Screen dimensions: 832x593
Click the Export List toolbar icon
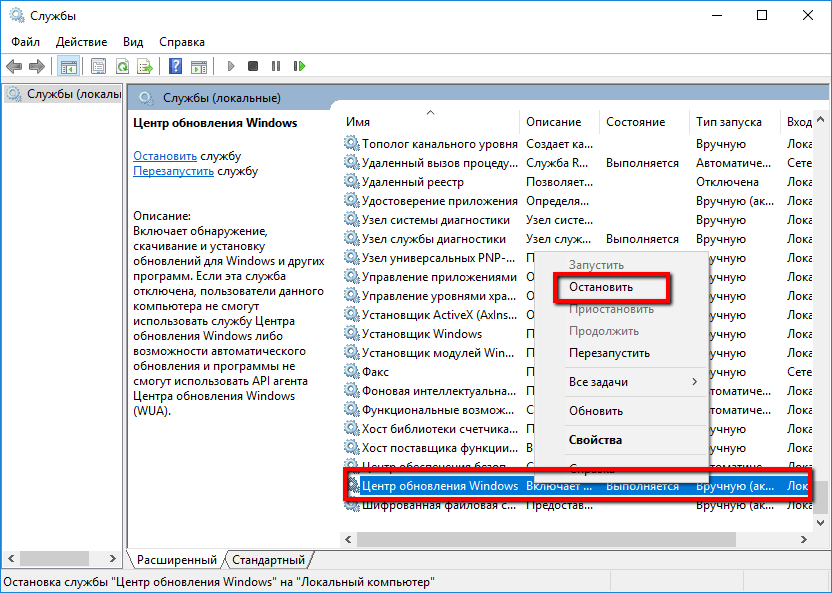pyautogui.click(x=144, y=66)
